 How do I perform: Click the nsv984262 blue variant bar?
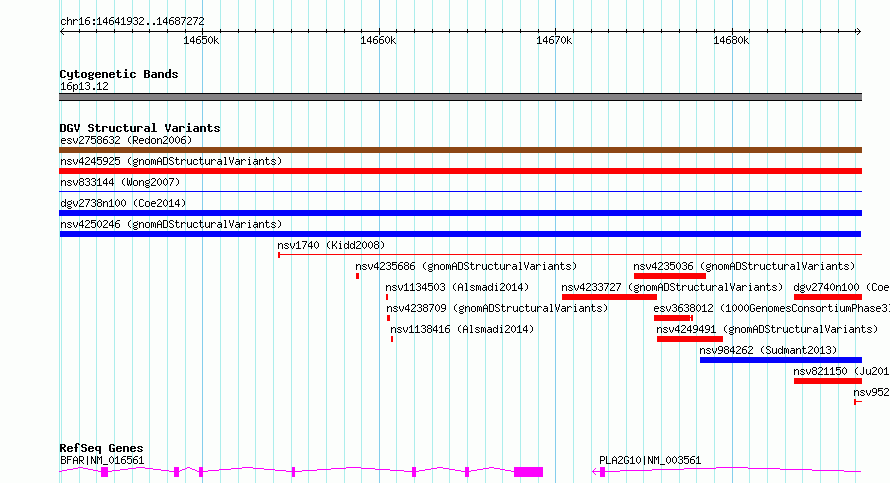click(x=781, y=360)
